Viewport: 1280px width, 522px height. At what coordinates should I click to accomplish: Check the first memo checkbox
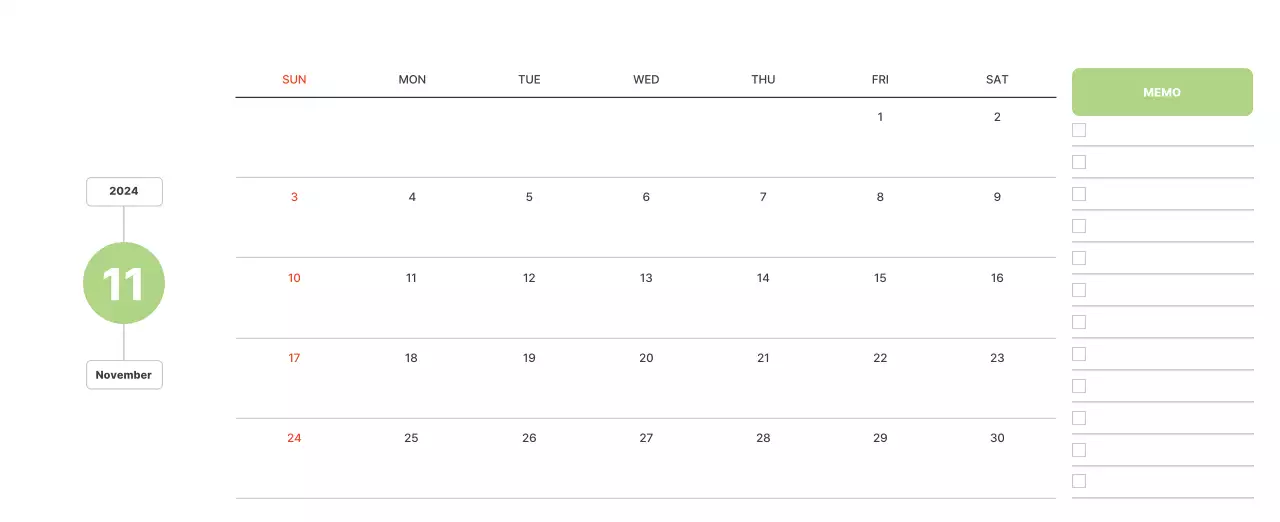(x=1079, y=130)
